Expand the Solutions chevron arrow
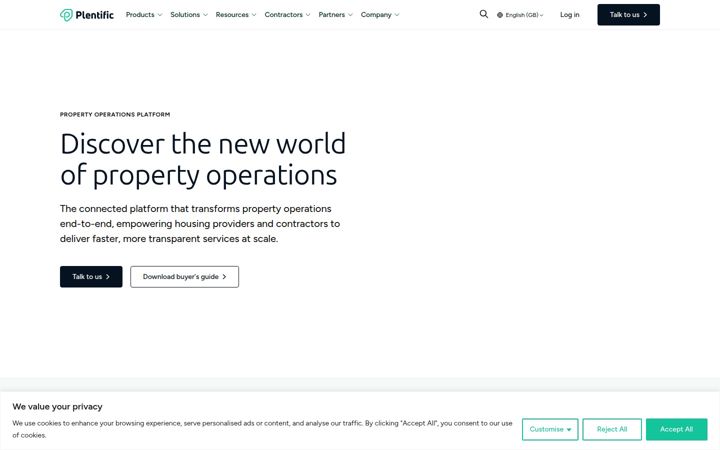The width and height of the screenshot is (720, 450). 205,15
